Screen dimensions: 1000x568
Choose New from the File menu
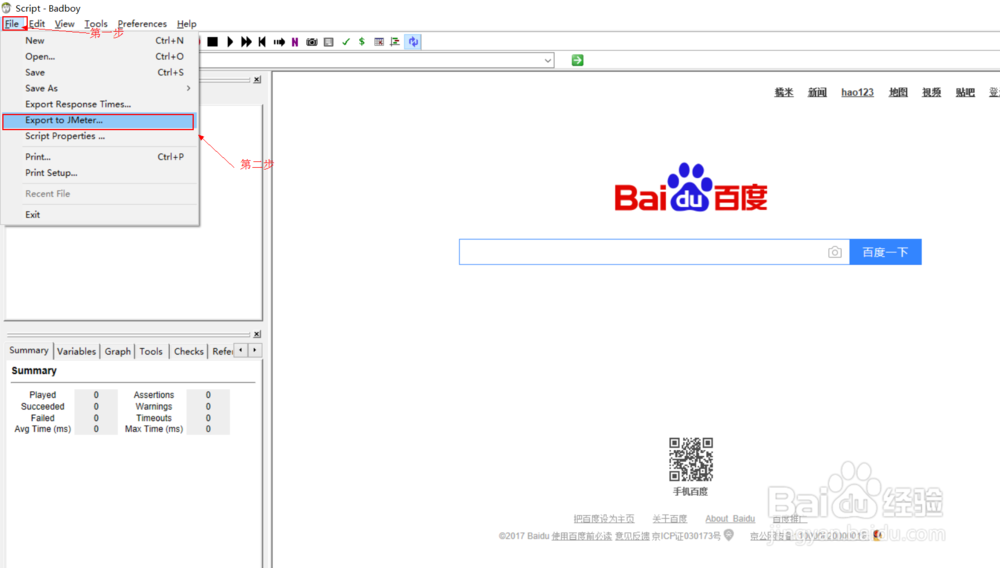[x=99, y=40]
